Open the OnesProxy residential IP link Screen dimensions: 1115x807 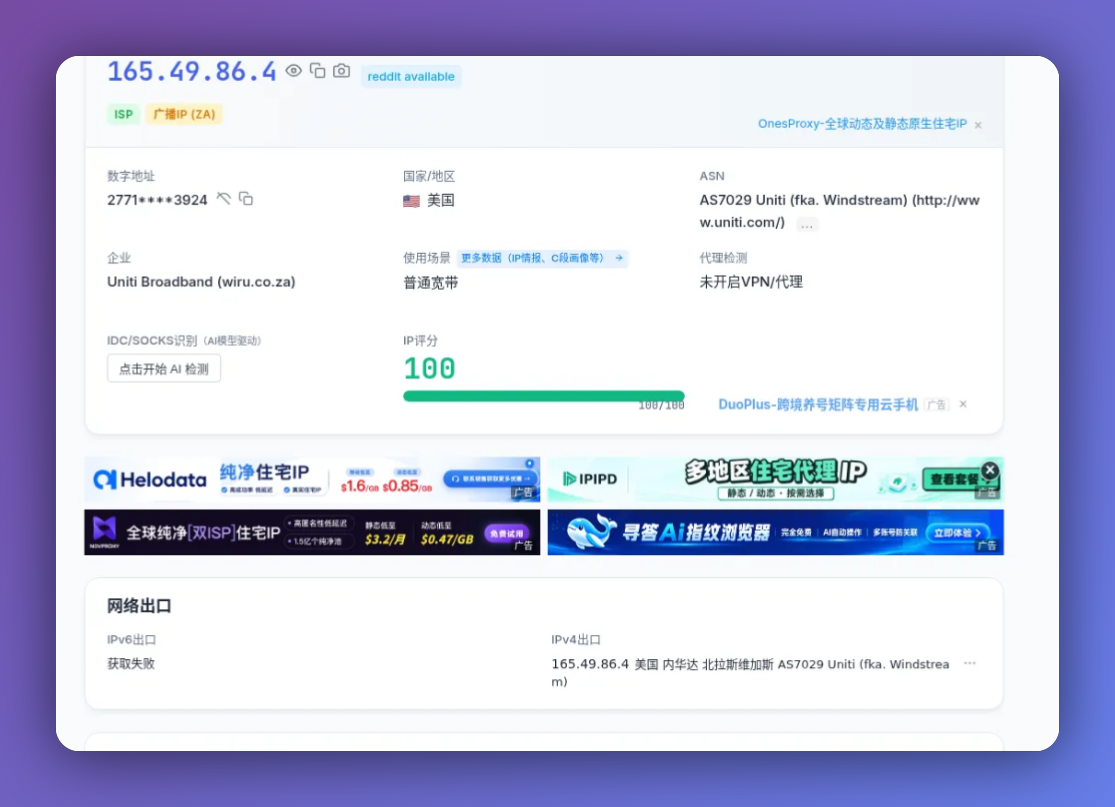pos(862,124)
